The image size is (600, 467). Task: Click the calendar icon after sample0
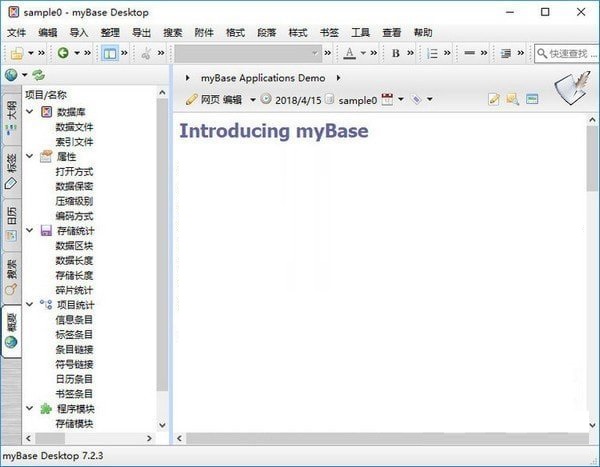click(387, 100)
